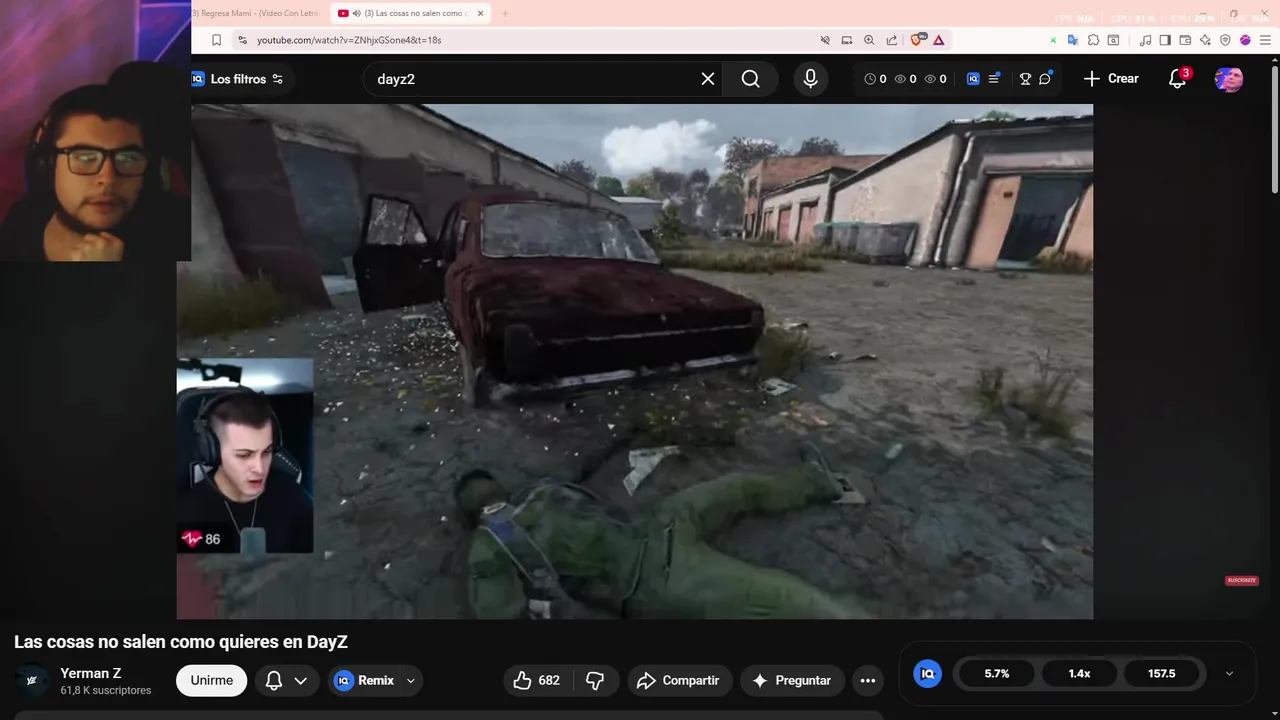Click the IQ icon in stats bar

click(x=927, y=674)
